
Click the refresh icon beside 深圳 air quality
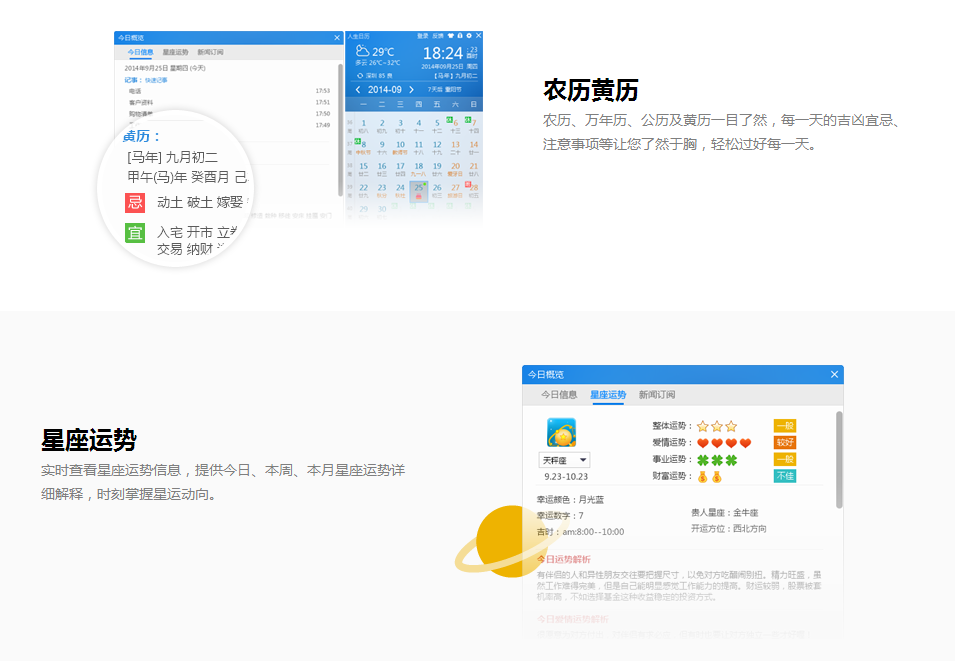[x=359, y=75]
